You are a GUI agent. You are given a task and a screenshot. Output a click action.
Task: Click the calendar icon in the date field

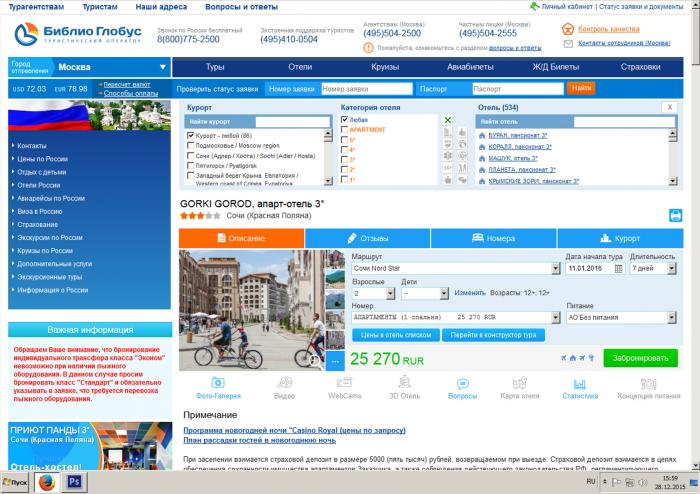click(x=618, y=269)
